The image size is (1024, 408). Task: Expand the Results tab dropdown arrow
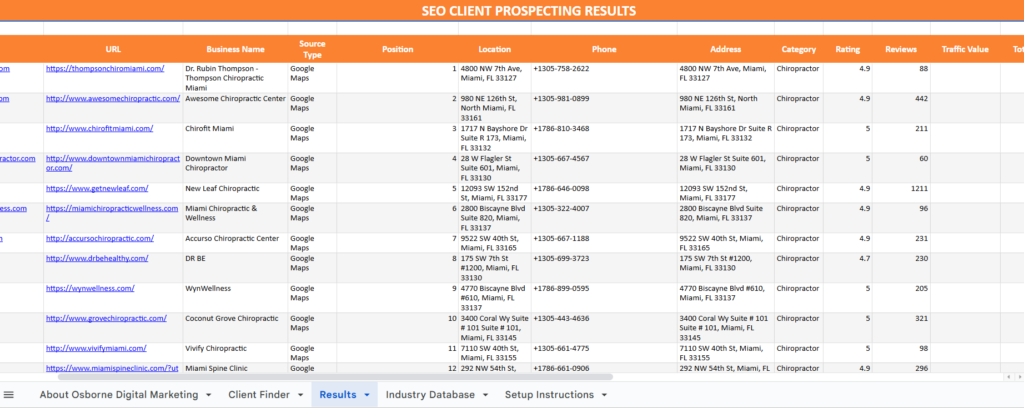click(x=367, y=395)
